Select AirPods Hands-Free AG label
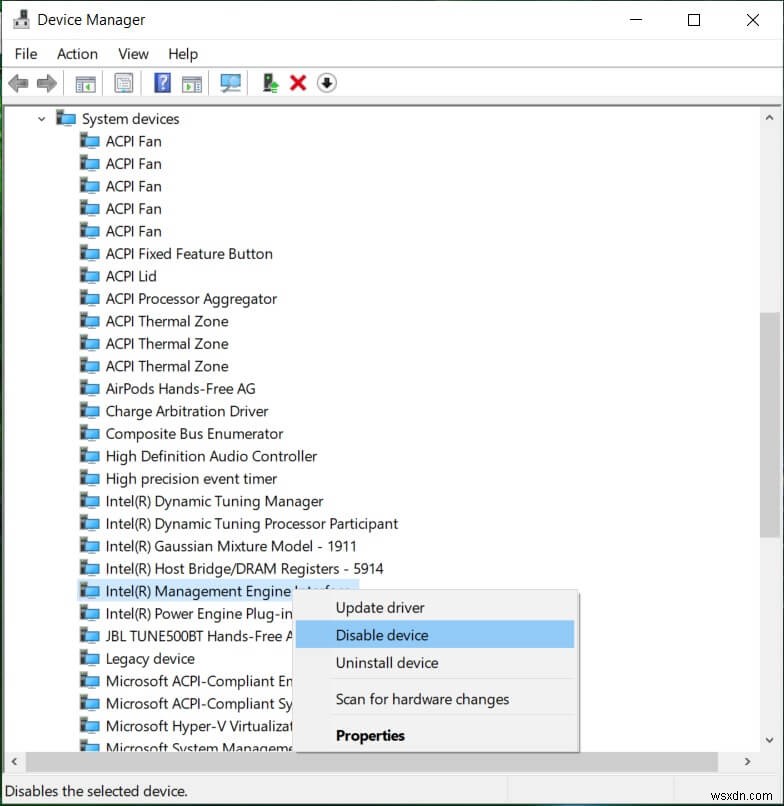The height and width of the screenshot is (806, 784). (x=180, y=389)
